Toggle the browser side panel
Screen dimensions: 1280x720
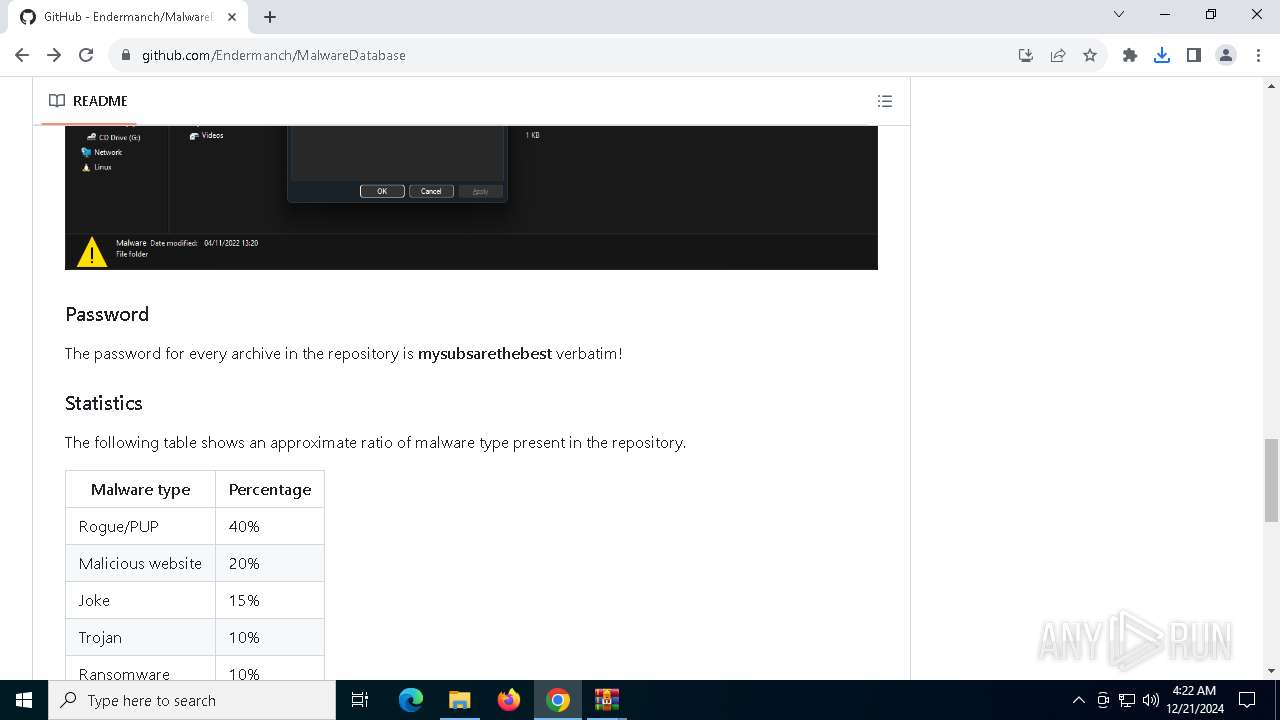(1194, 55)
